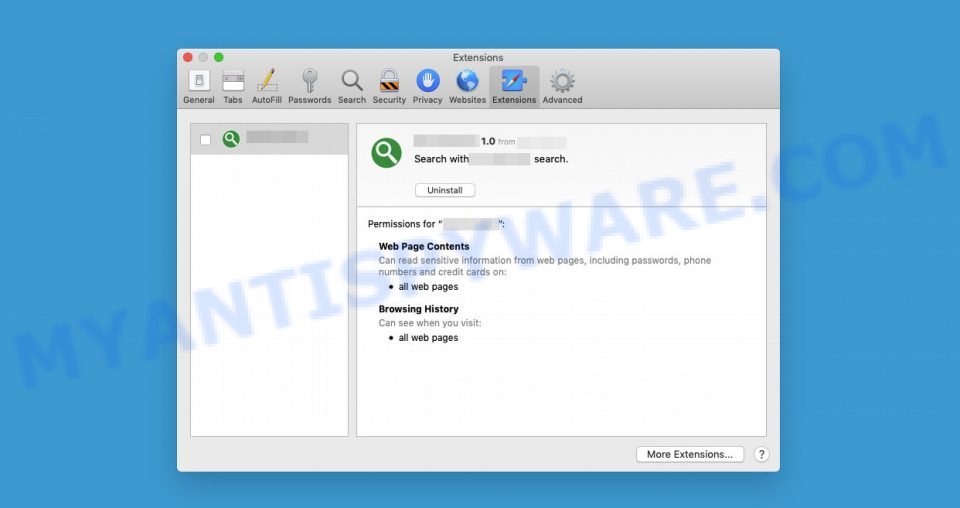
Task: Close the Extensions window with red button
Action: coord(188,57)
